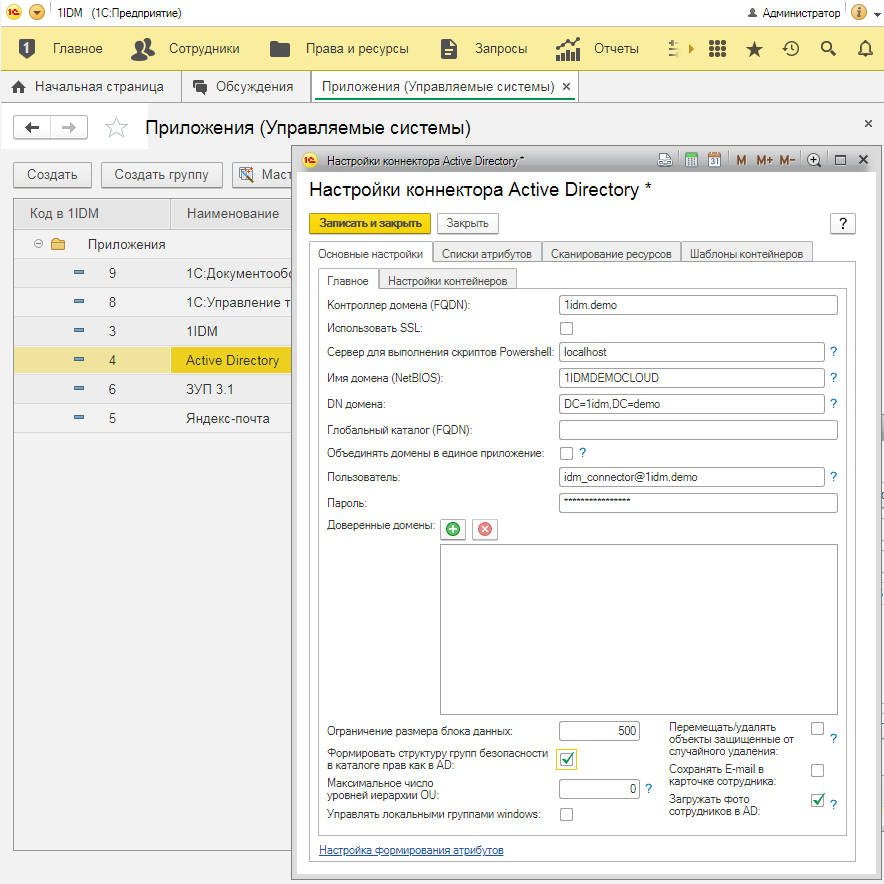The width and height of the screenshot is (884, 884).
Task: Collapse the 'Приложения' tree group
Action: (38, 244)
